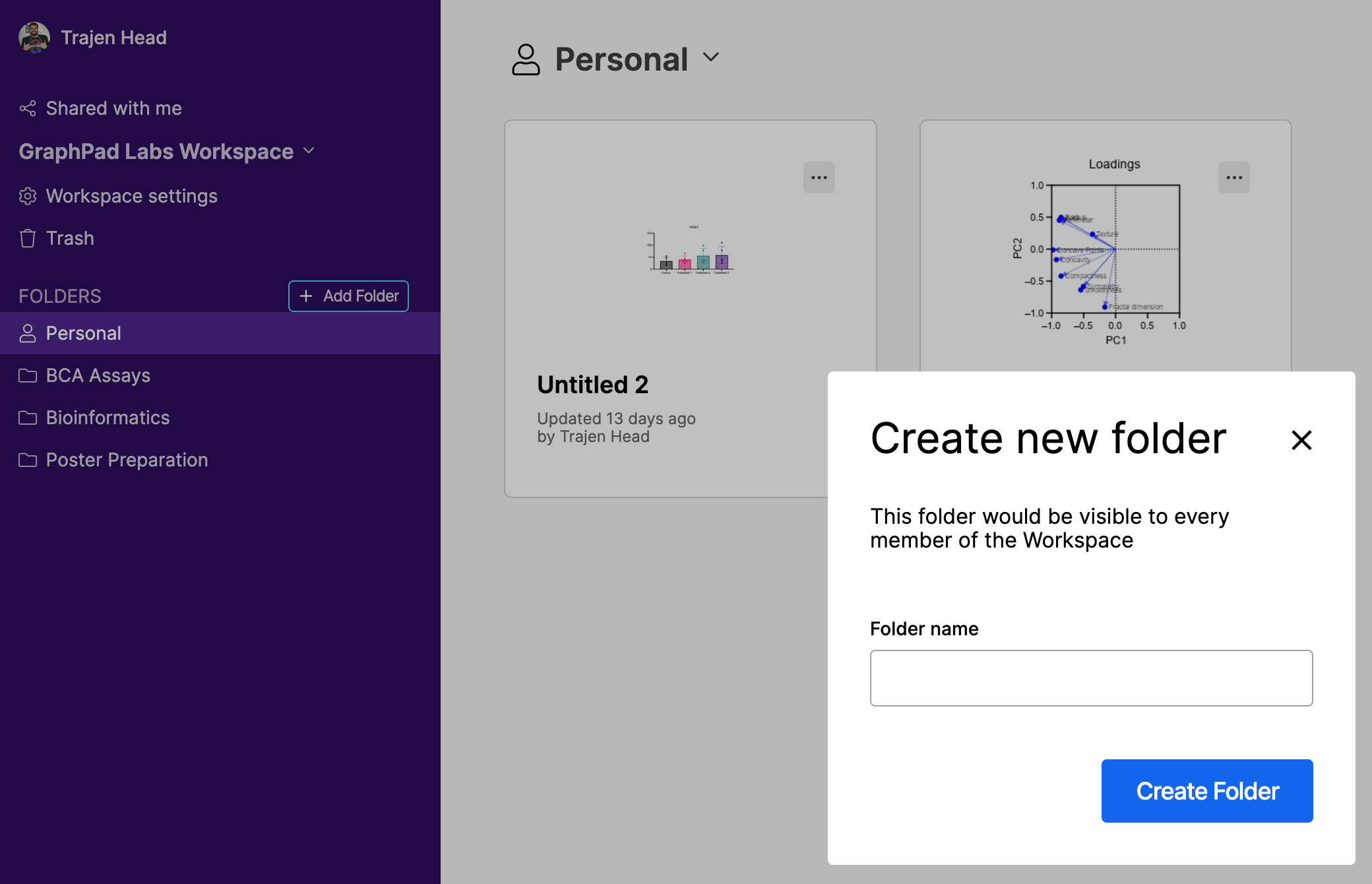
Task: Open the Trash
Action: pyautogui.click(x=70, y=238)
